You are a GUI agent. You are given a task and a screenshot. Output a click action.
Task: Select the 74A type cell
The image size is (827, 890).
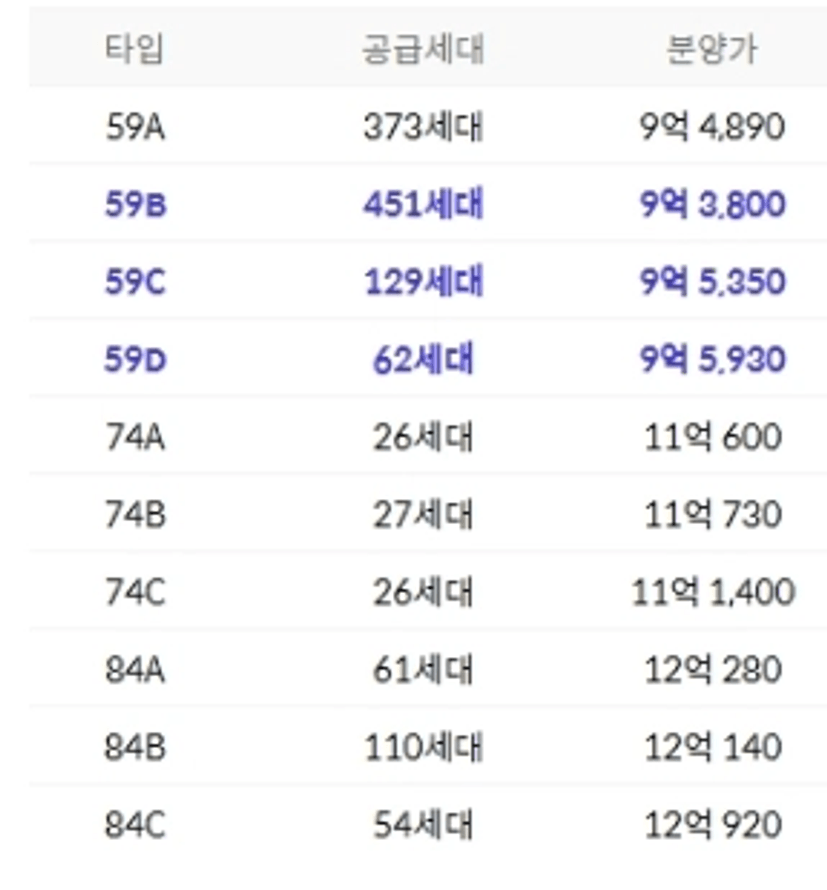(x=135, y=438)
